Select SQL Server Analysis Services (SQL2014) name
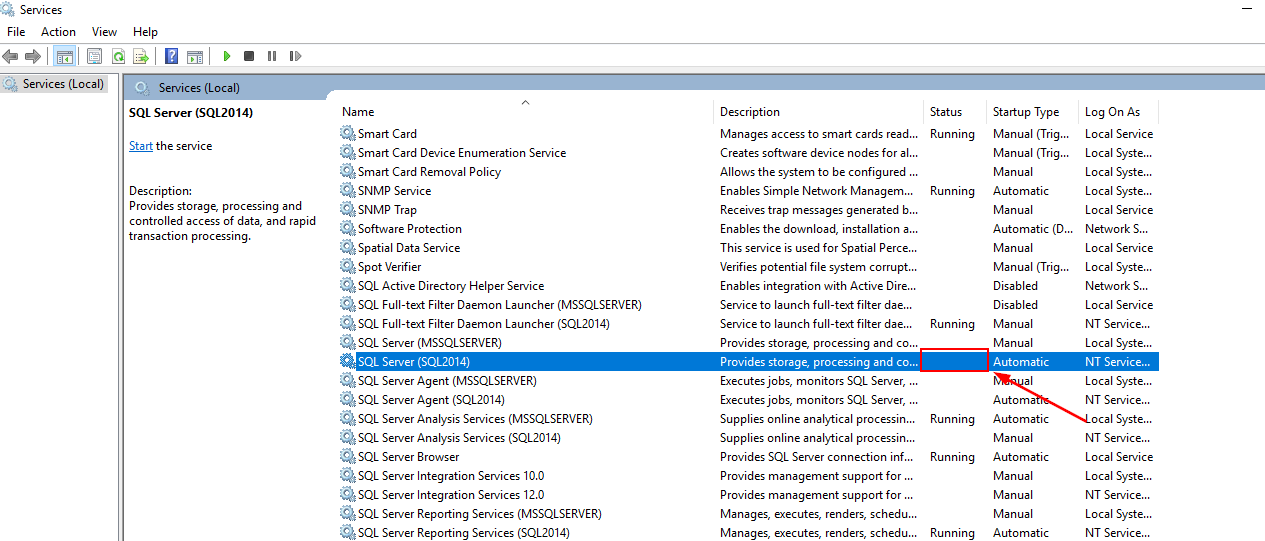Screen dimensions: 1265x541 [x=459, y=438]
